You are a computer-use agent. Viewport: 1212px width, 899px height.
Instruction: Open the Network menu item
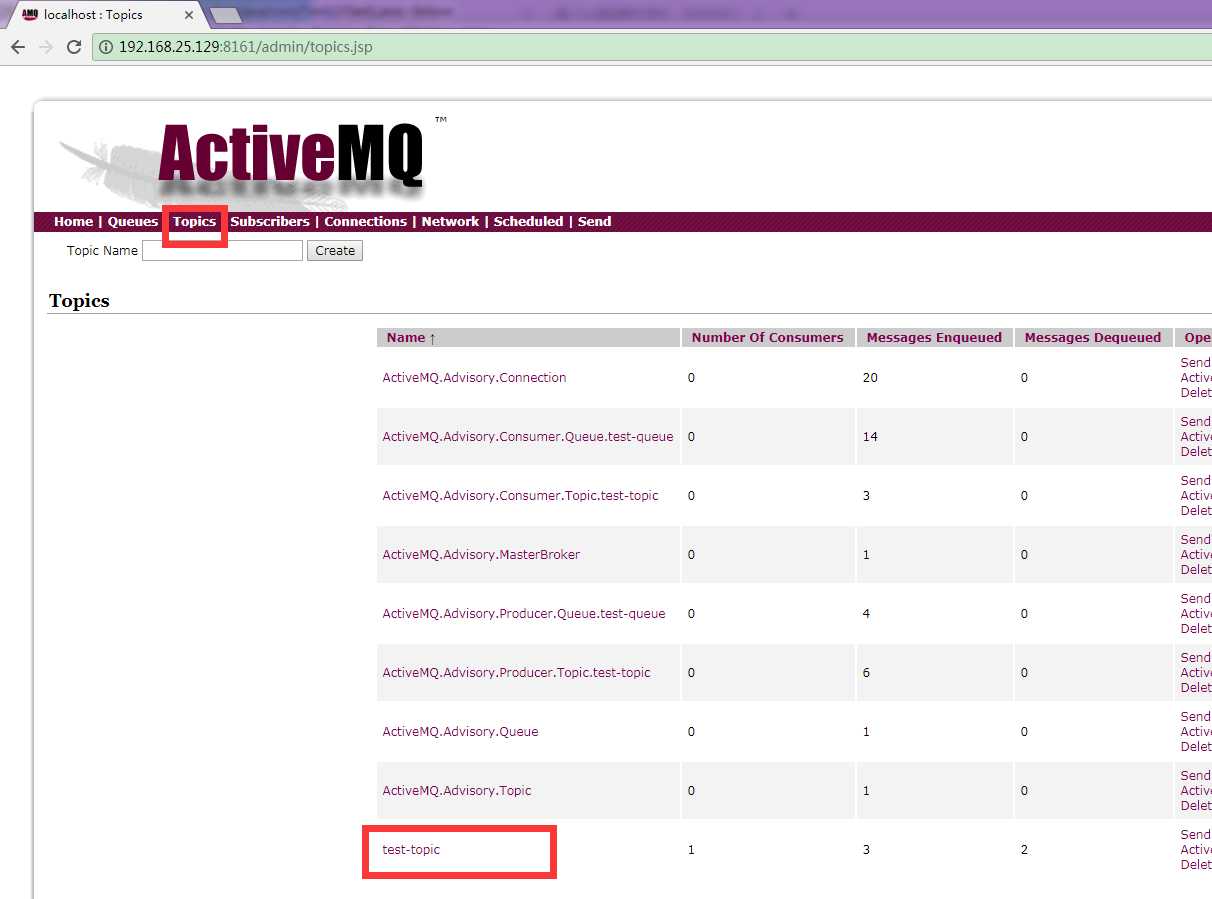(x=450, y=222)
